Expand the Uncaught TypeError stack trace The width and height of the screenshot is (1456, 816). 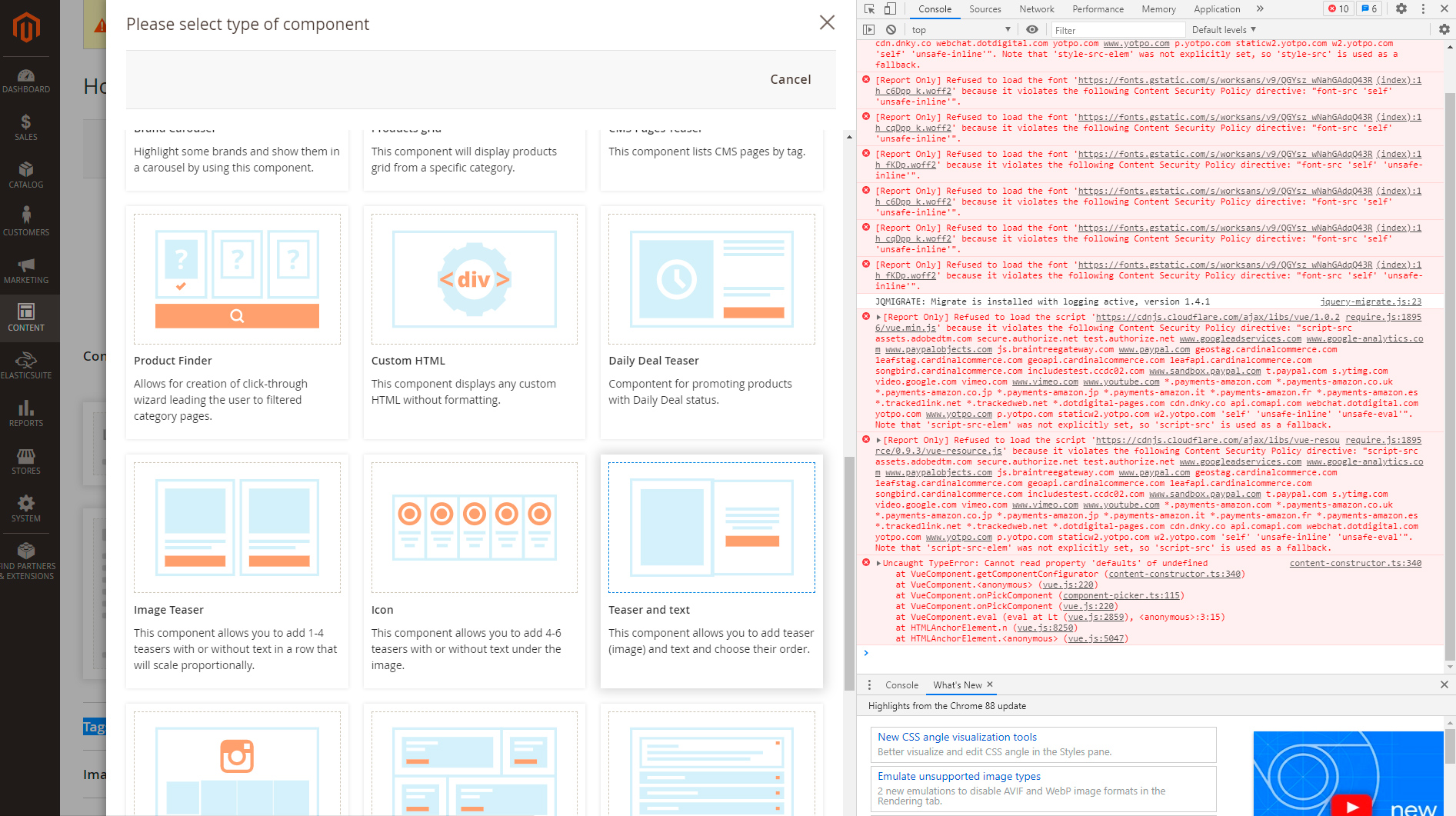tap(878, 562)
